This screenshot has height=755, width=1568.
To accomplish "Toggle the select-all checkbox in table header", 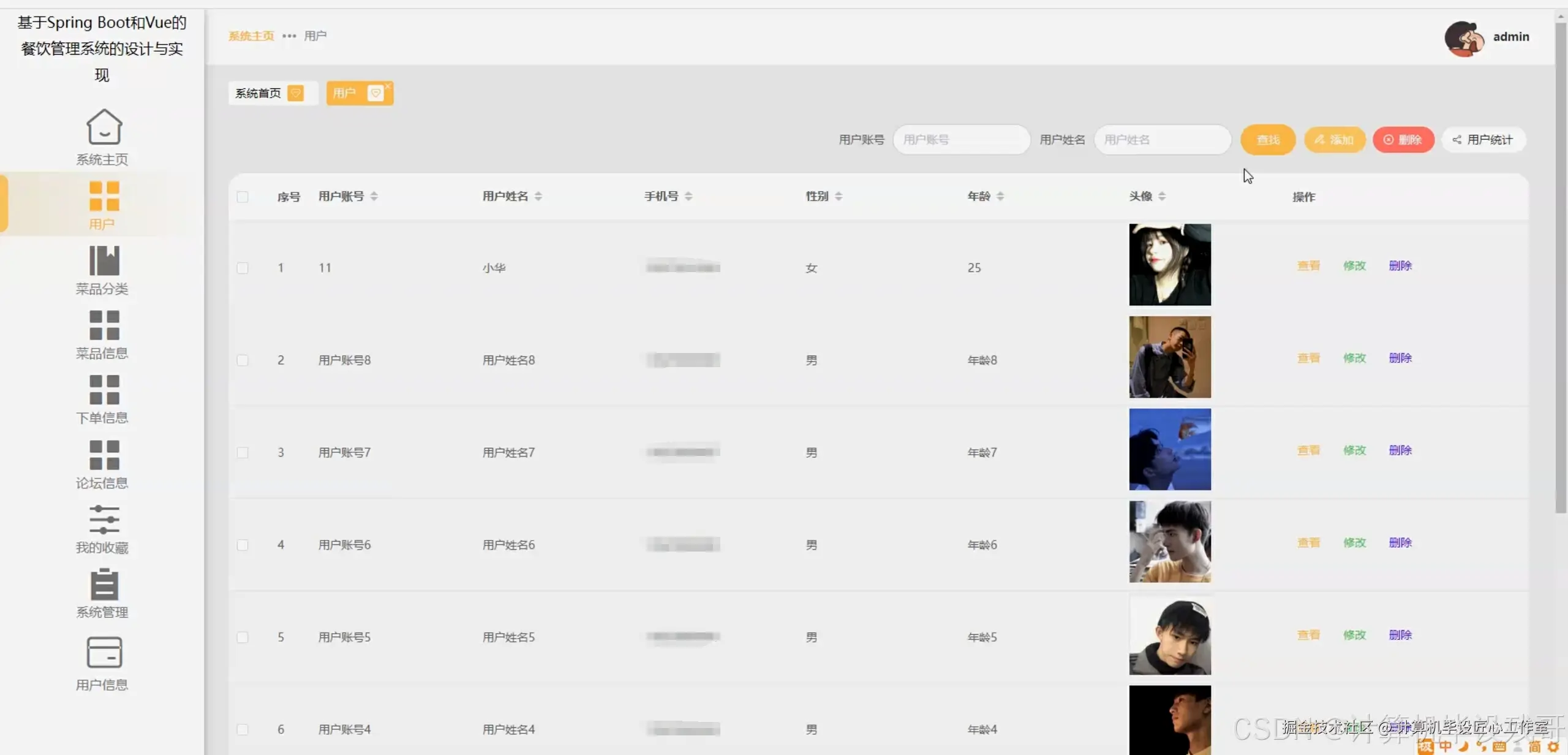I will click(x=243, y=197).
